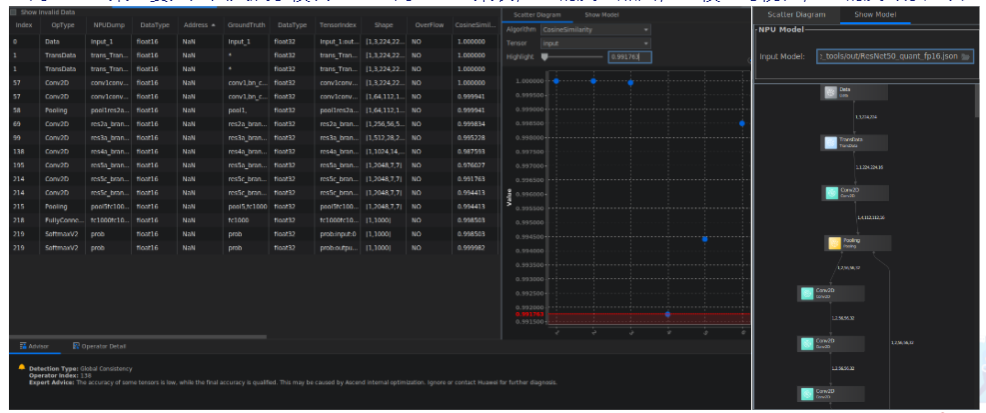Select the table cell 0.995228
The image size is (986, 413).
pos(470,138)
